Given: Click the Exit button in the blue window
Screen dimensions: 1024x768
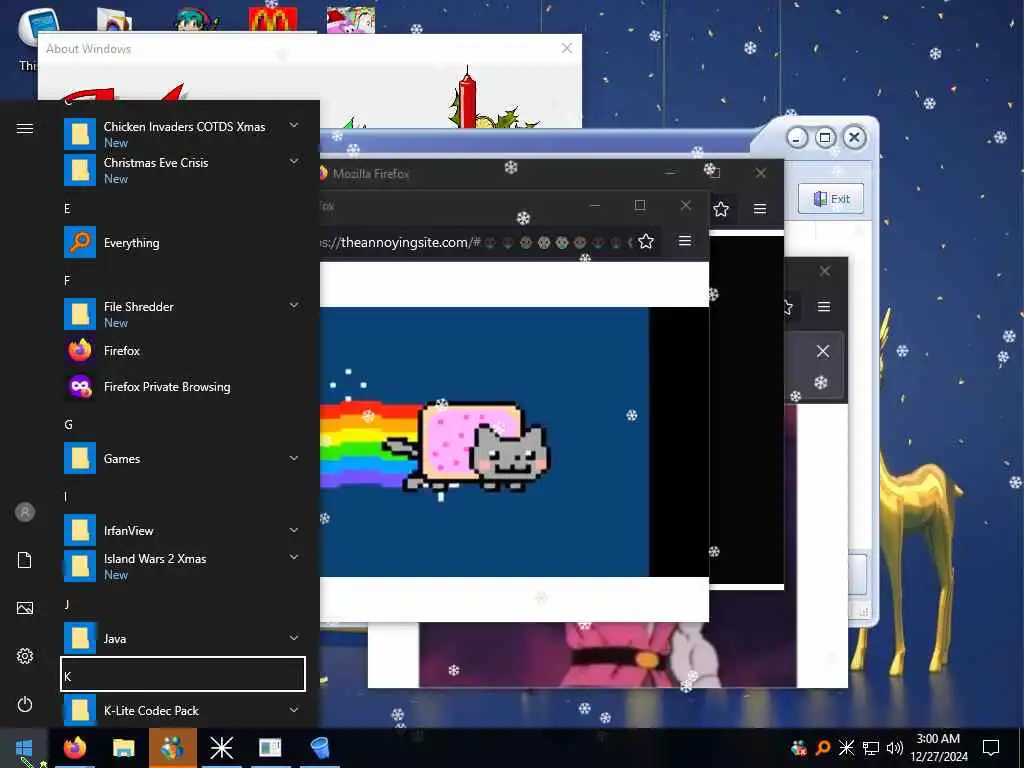Looking at the screenshot, I should [831, 199].
